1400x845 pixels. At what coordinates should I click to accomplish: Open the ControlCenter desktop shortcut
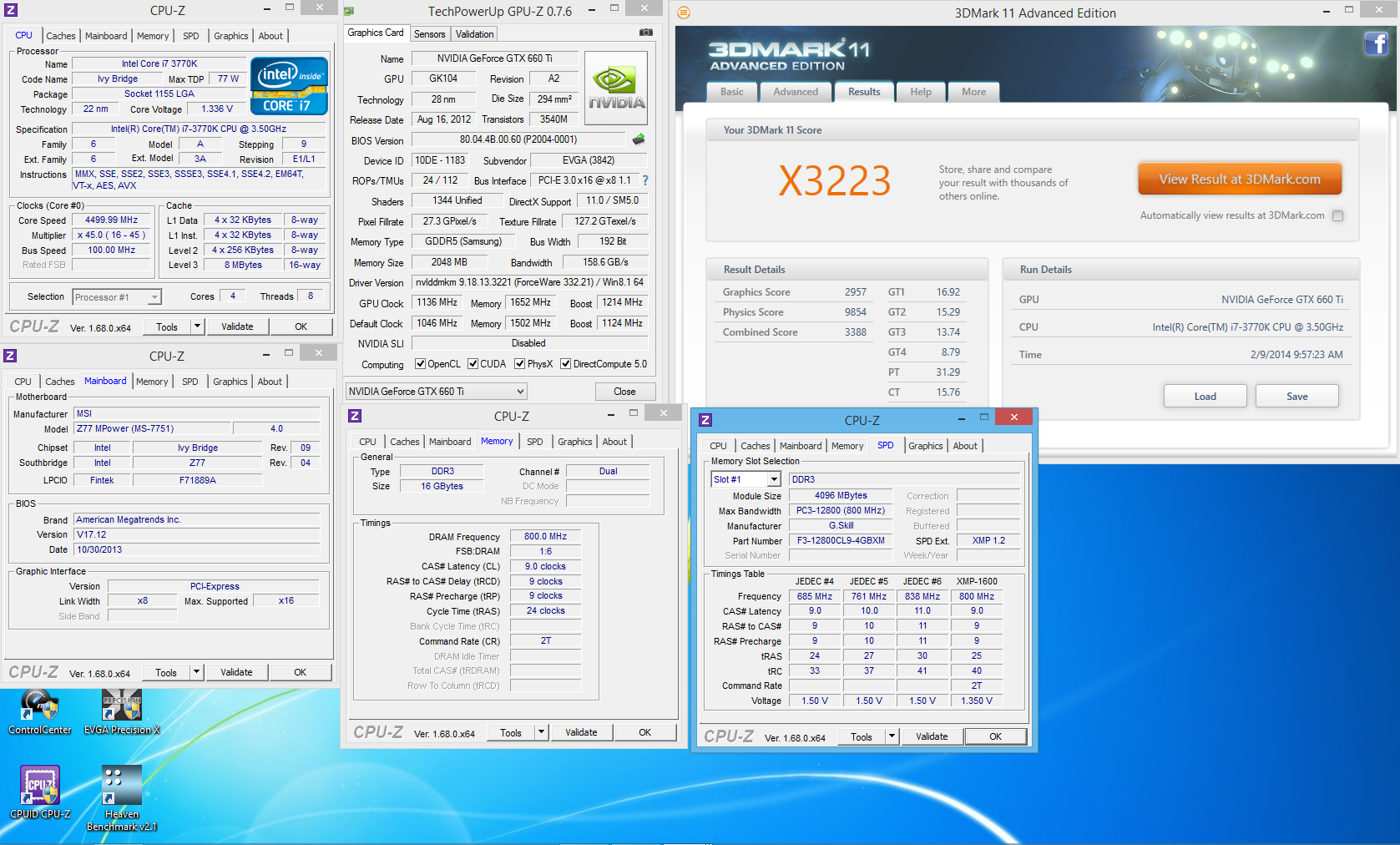(x=39, y=712)
